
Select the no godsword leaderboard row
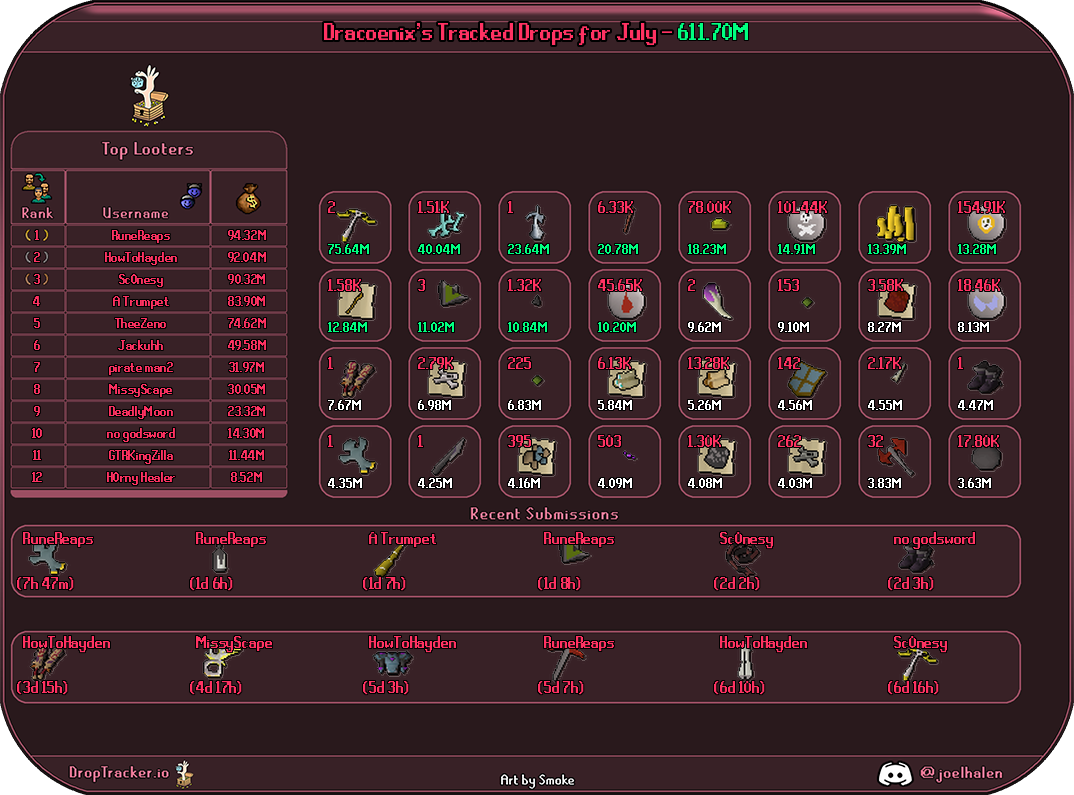pyautogui.click(x=149, y=433)
